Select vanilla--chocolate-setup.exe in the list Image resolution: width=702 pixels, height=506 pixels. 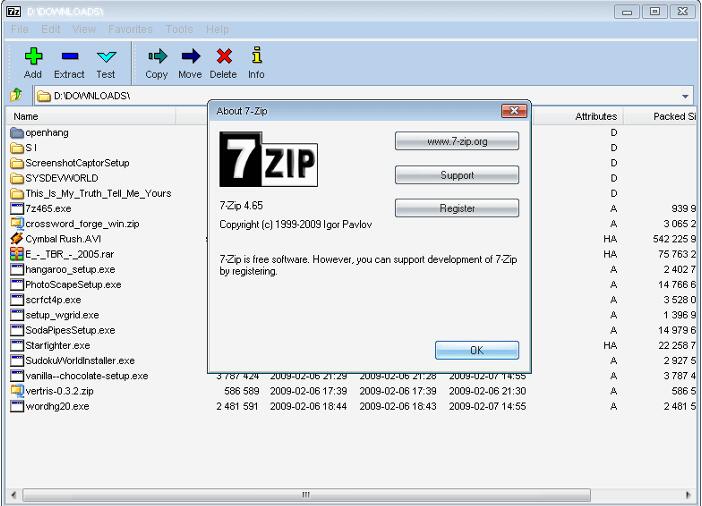(87, 376)
